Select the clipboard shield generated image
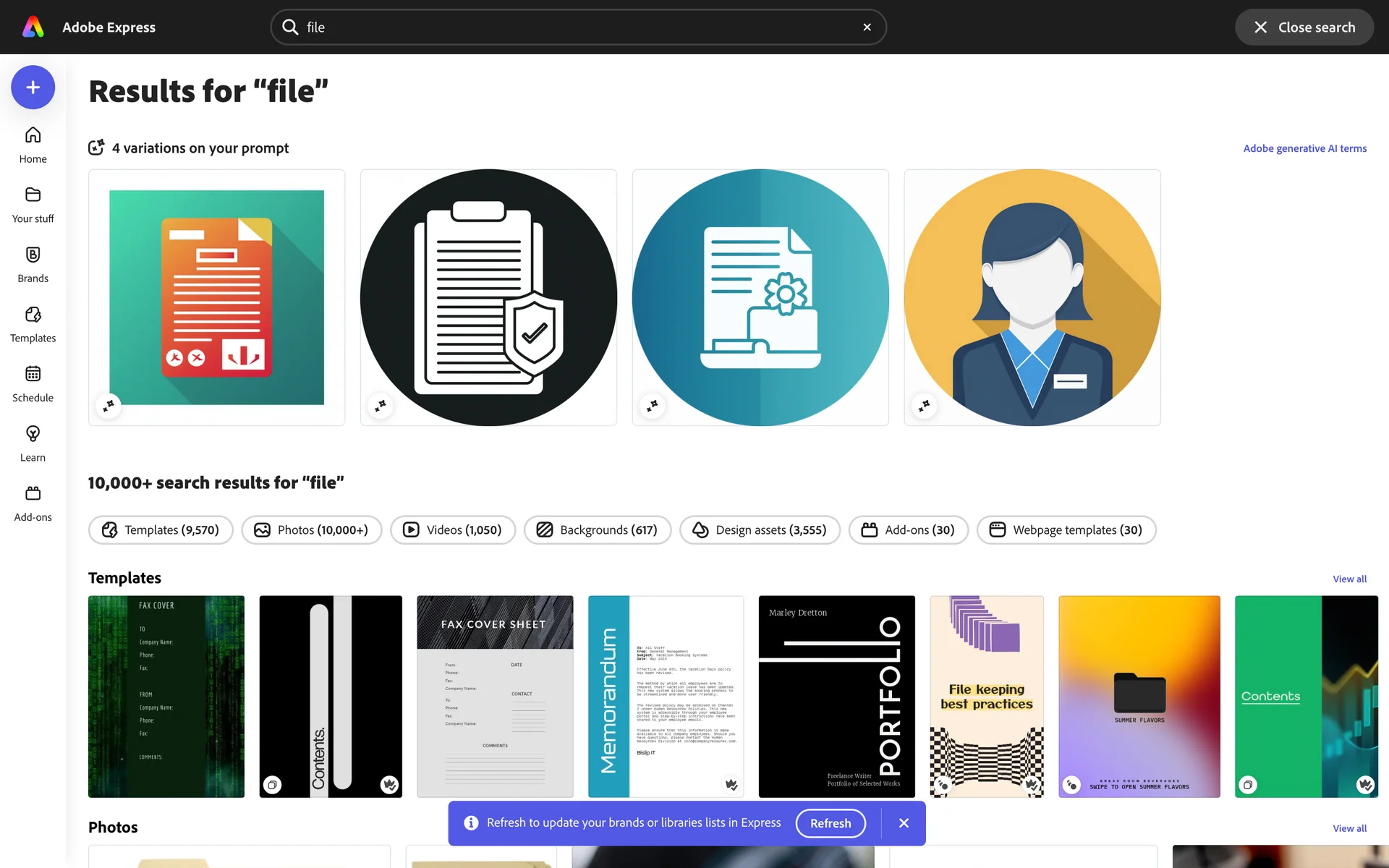Viewport: 1389px width, 868px height. (488, 297)
